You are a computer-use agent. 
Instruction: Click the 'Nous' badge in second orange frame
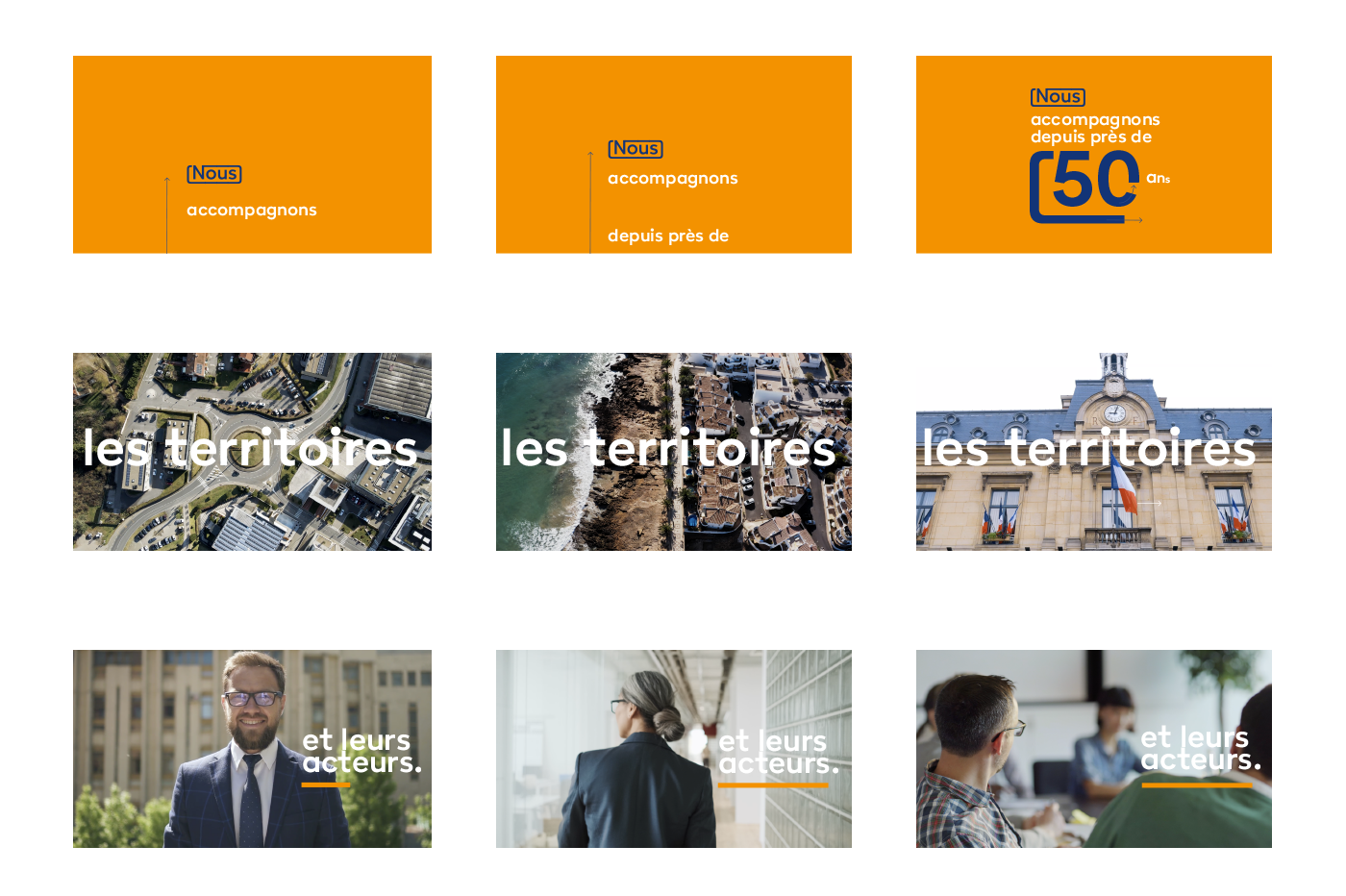pyautogui.click(x=636, y=149)
